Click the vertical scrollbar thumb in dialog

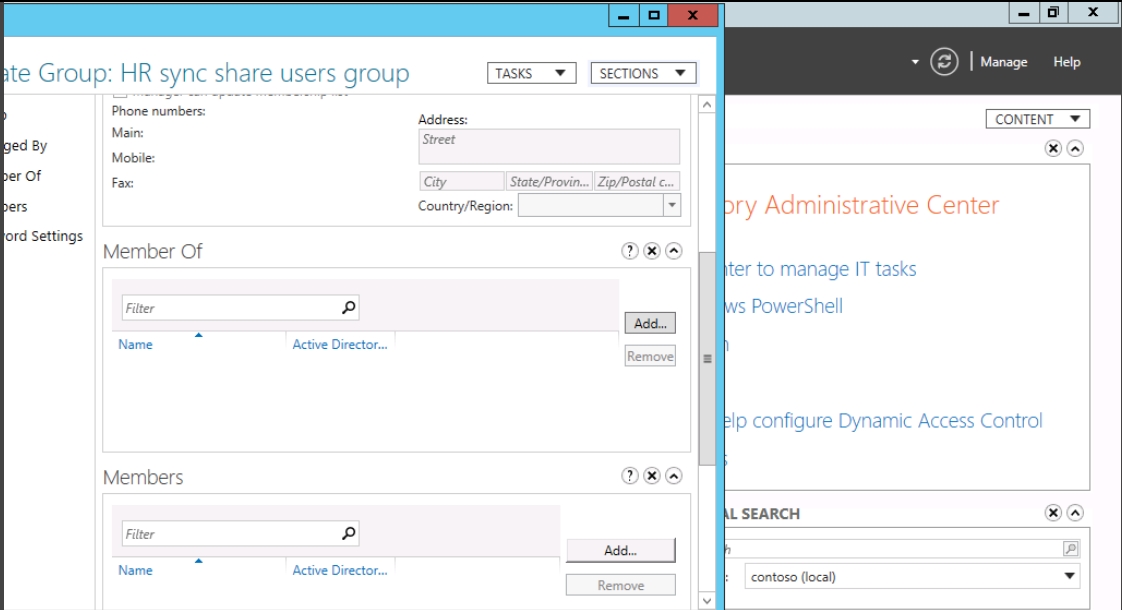coord(707,358)
